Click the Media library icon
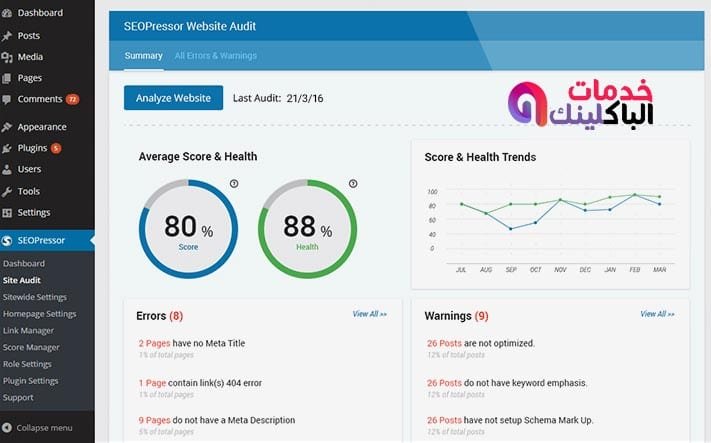Viewport: 711px width, 443px height. [x=8, y=57]
